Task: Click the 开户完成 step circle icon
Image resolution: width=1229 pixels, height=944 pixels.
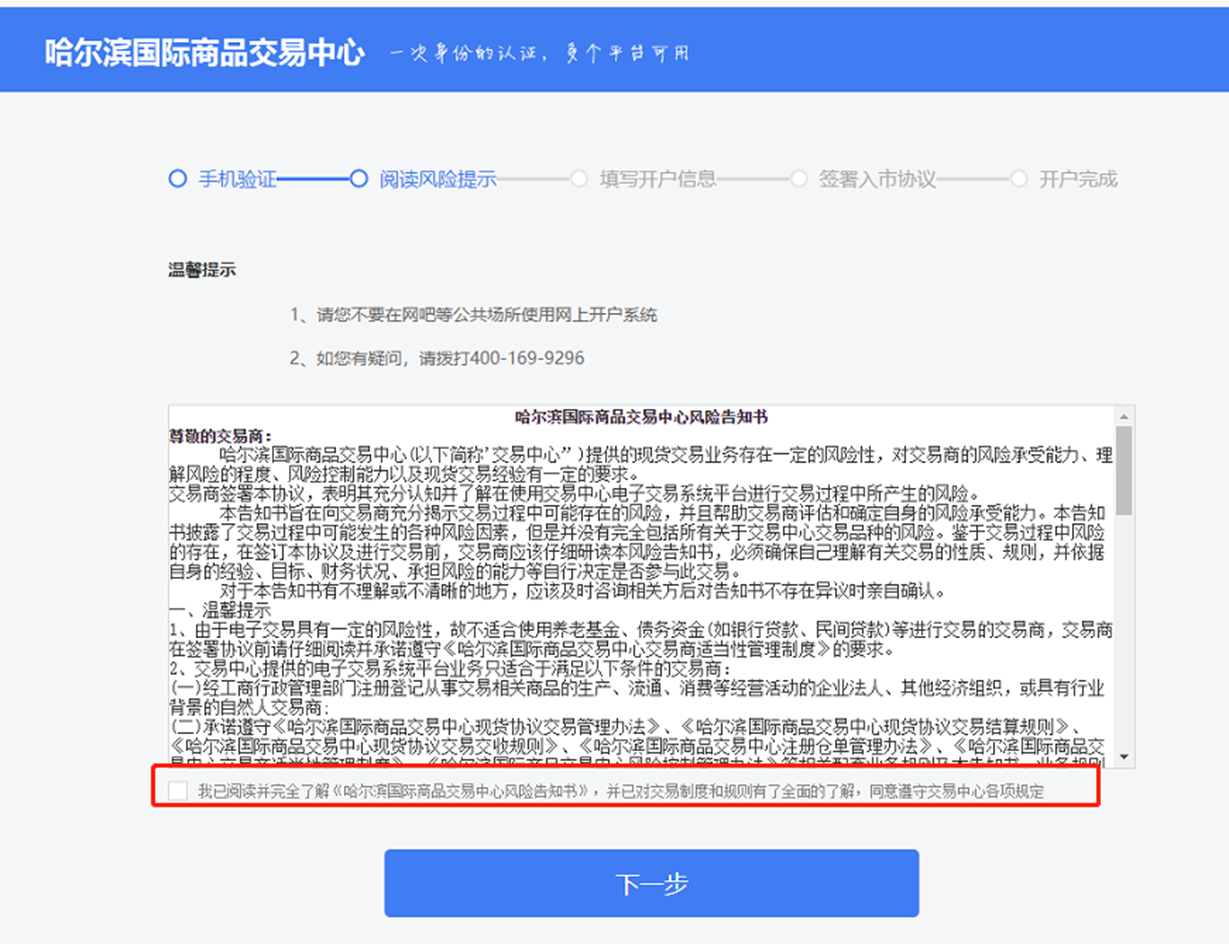Action: (1019, 179)
